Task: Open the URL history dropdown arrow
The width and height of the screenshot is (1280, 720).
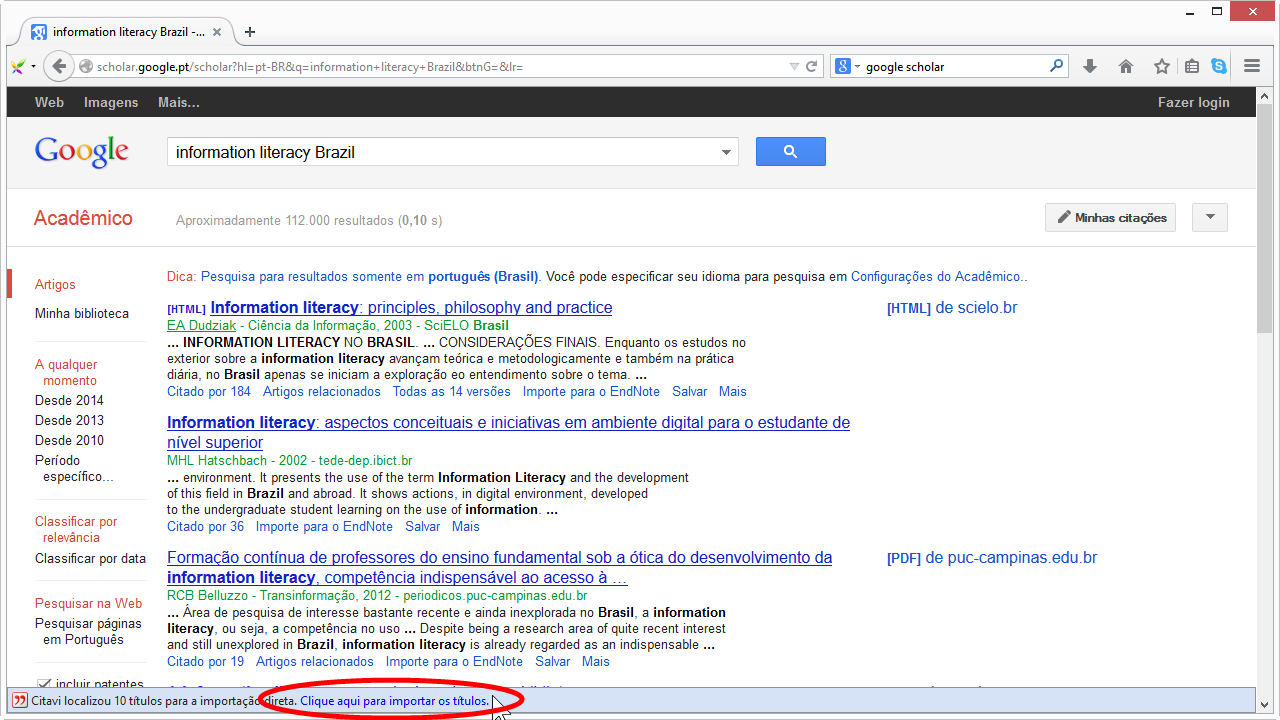Action: 794,67
